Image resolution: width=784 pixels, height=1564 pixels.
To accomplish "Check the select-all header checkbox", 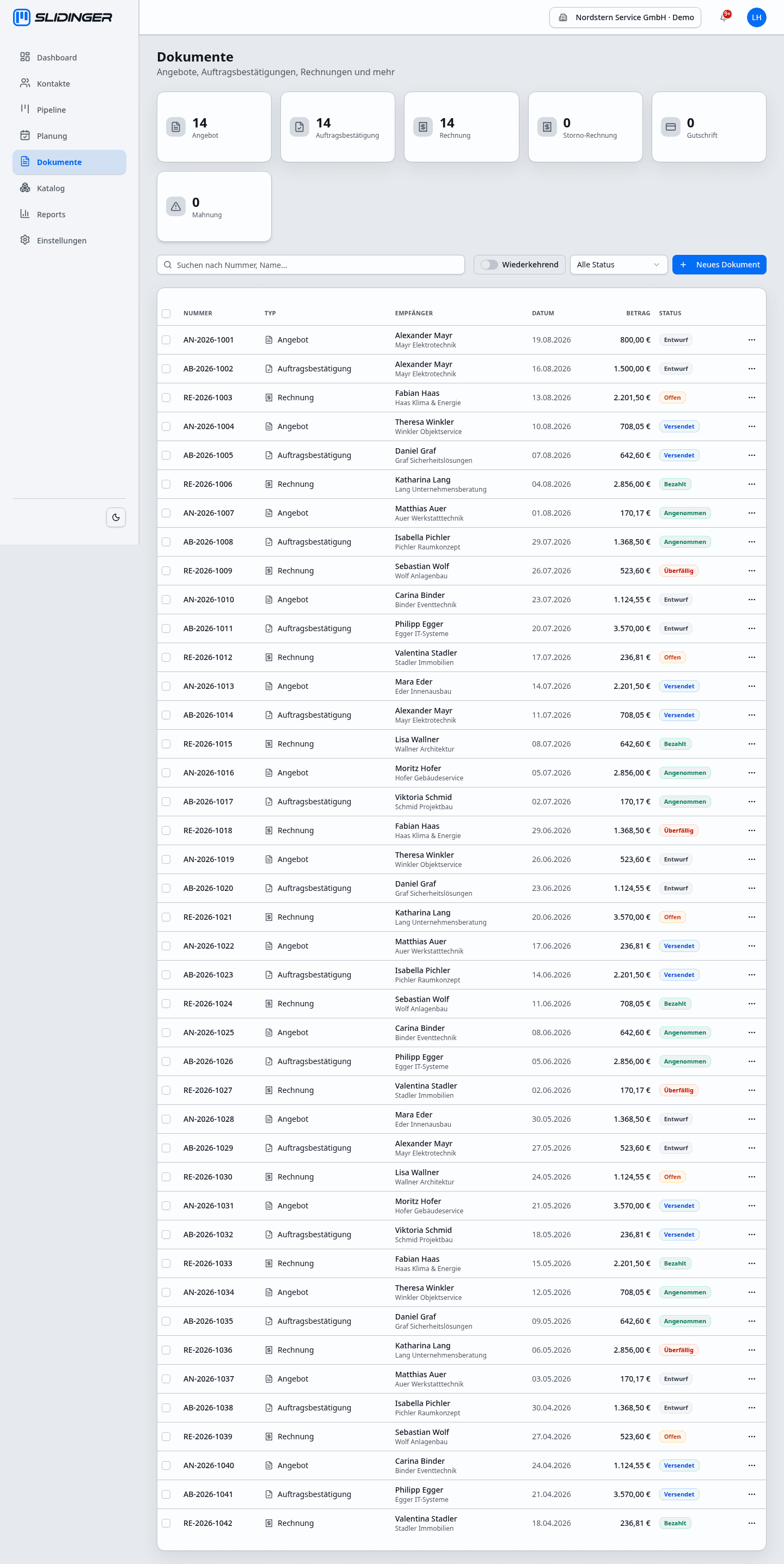I will 166,313.
